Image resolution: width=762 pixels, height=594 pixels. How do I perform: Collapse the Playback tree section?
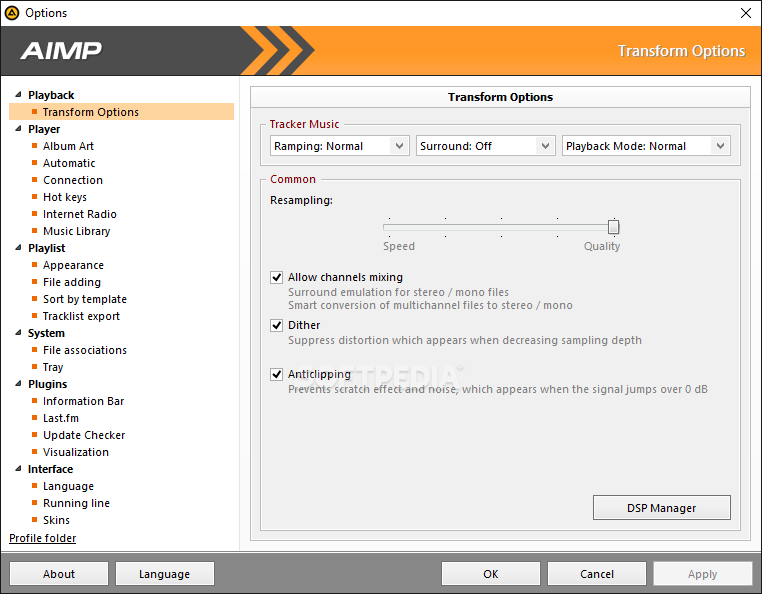pos(18,94)
